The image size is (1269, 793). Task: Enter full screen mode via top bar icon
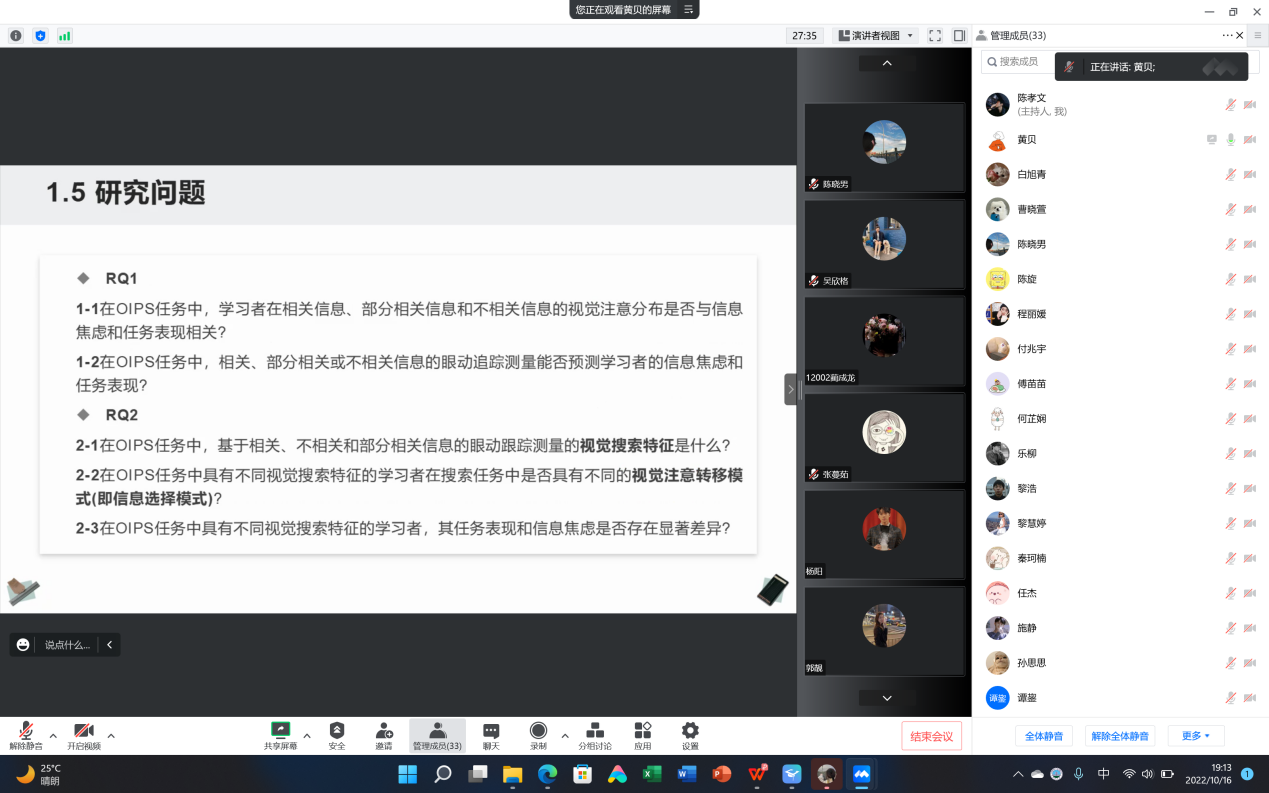935,36
